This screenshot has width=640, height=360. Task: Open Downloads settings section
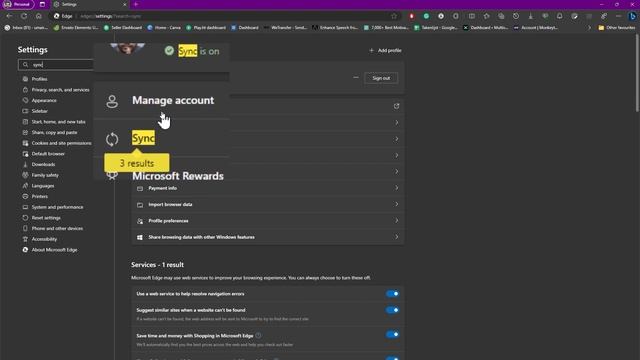[43, 164]
